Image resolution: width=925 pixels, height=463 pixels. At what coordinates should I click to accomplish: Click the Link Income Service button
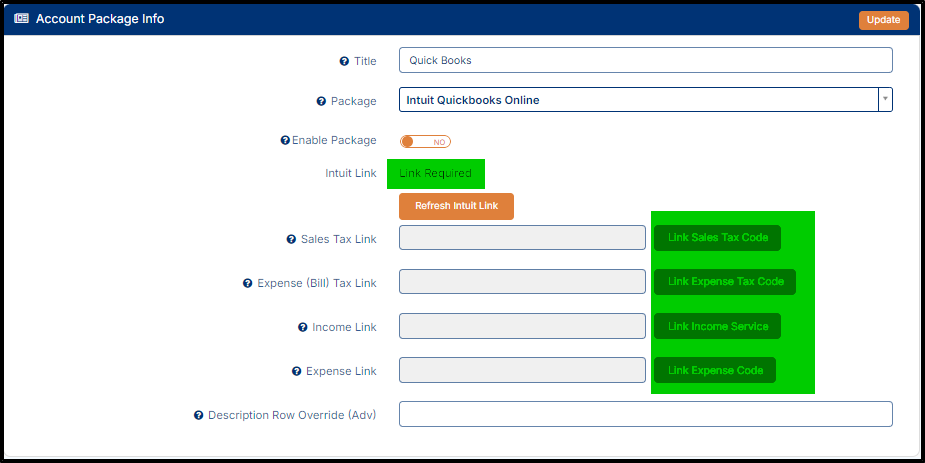[717, 326]
